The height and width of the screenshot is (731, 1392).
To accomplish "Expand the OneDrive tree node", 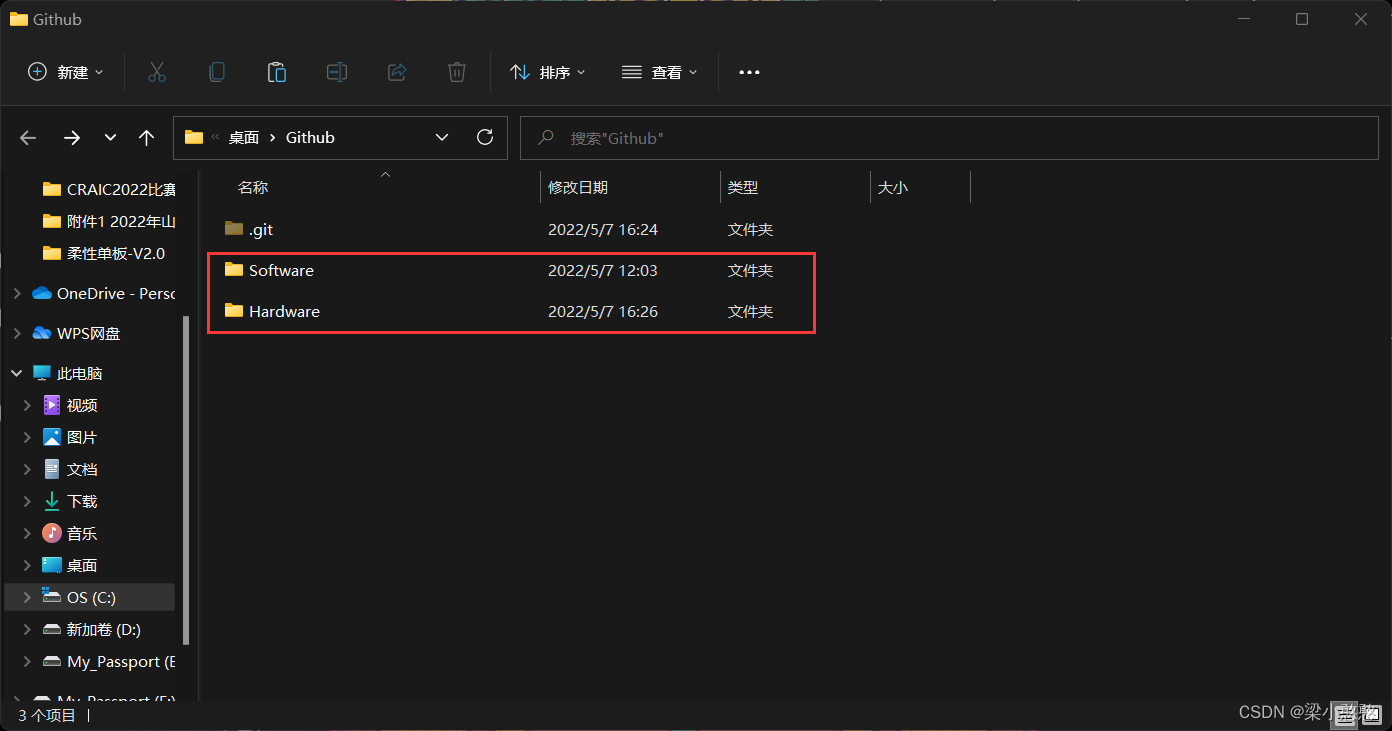I will 16,293.
